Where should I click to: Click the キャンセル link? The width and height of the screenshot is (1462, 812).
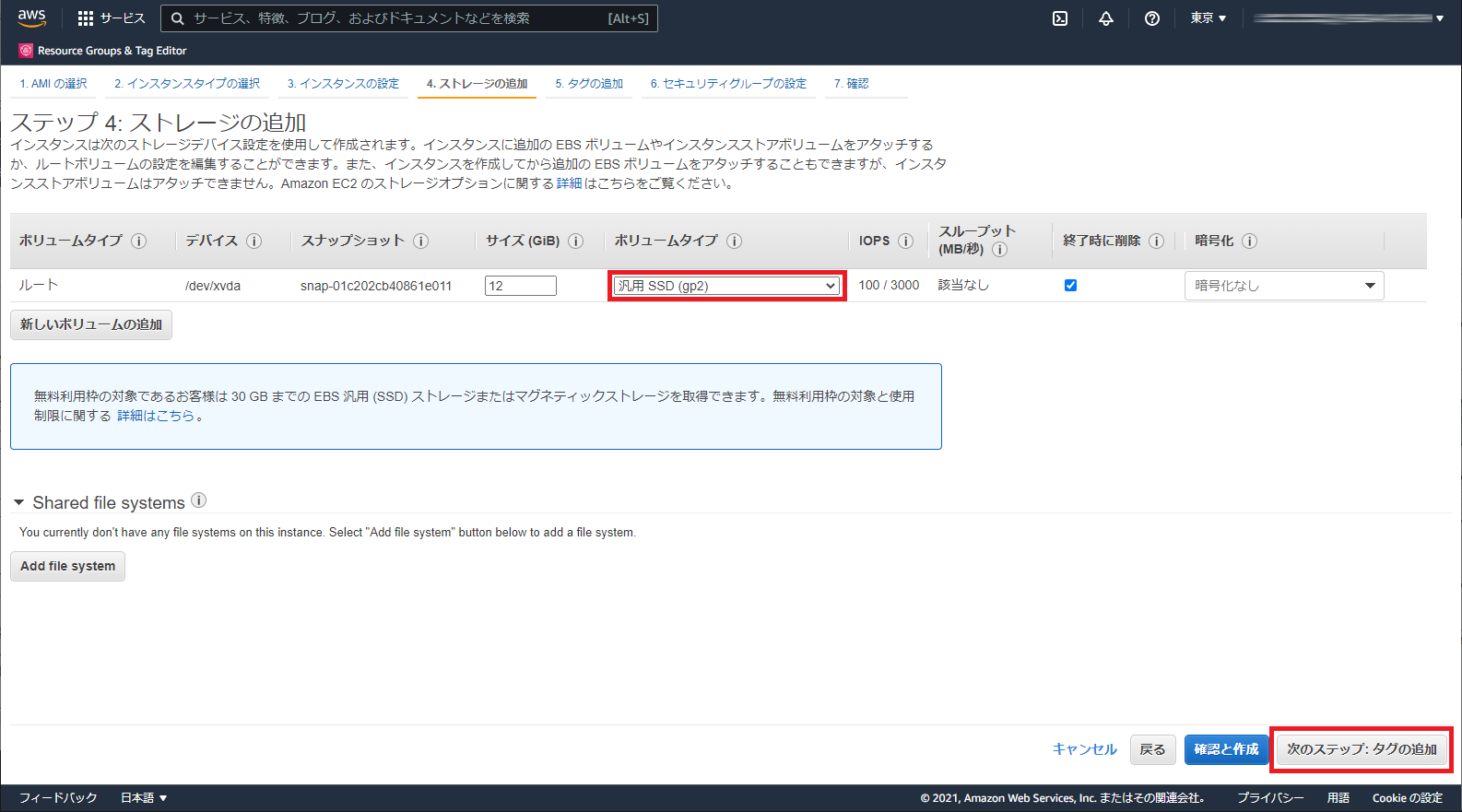(x=1085, y=749)
